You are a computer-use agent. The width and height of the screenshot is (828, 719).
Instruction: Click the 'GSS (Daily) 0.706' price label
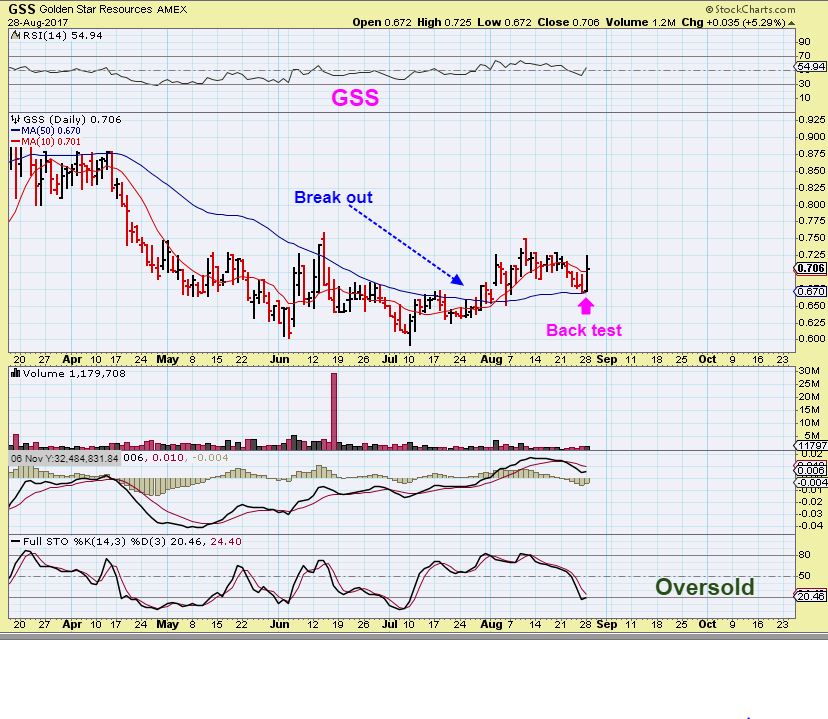point(72,119)
